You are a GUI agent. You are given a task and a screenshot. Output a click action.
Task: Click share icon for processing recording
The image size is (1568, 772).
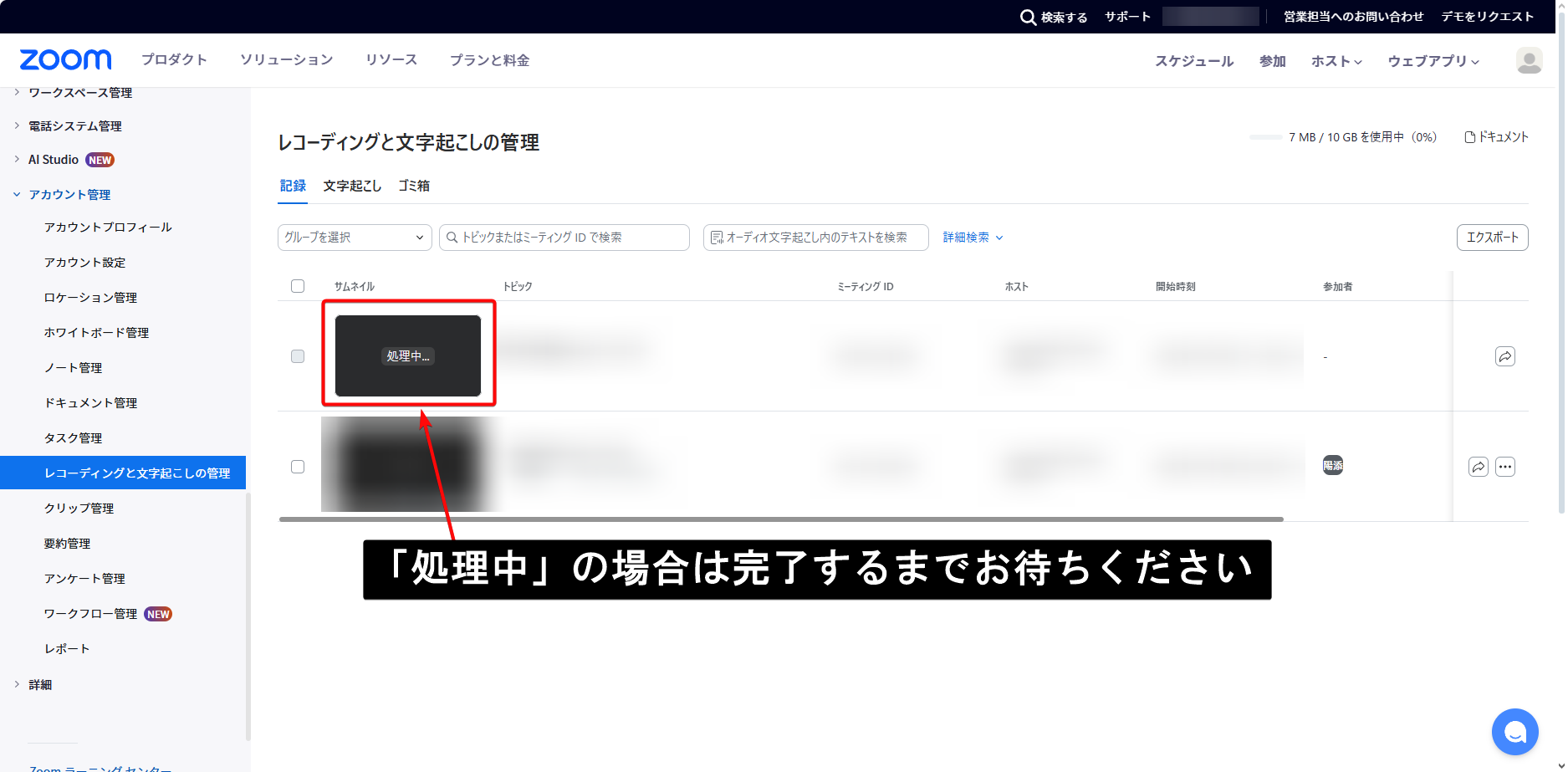[1504, 356]
